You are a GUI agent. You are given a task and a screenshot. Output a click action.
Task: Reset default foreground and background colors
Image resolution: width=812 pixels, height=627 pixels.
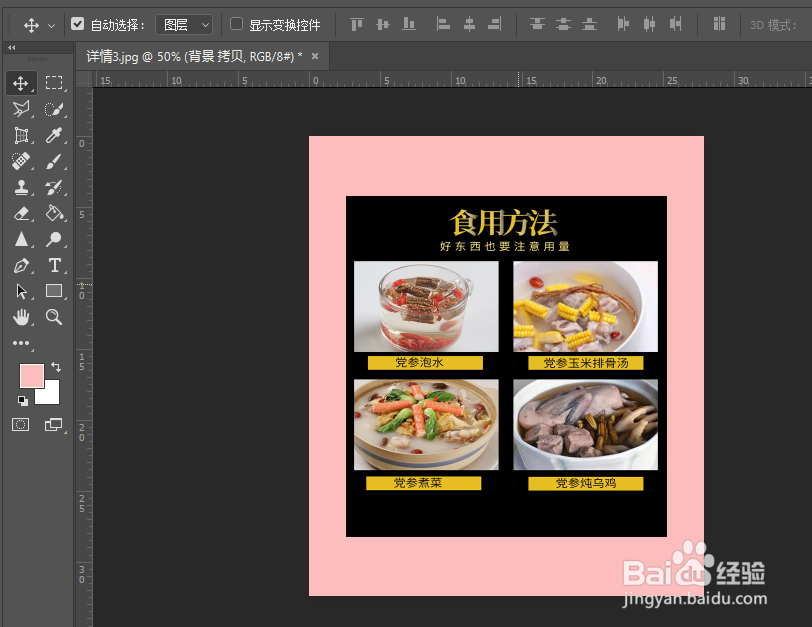click(x=23, y=400)
